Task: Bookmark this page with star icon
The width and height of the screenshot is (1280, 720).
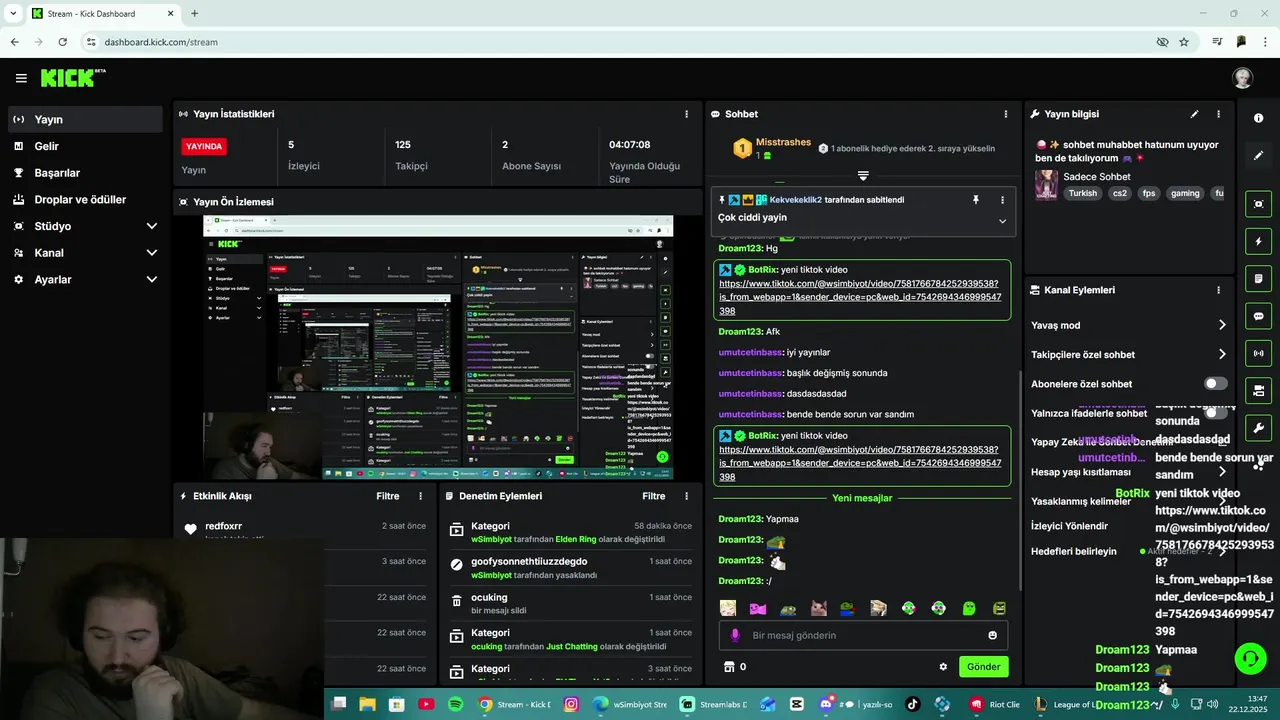Action: coord(1184,42)
